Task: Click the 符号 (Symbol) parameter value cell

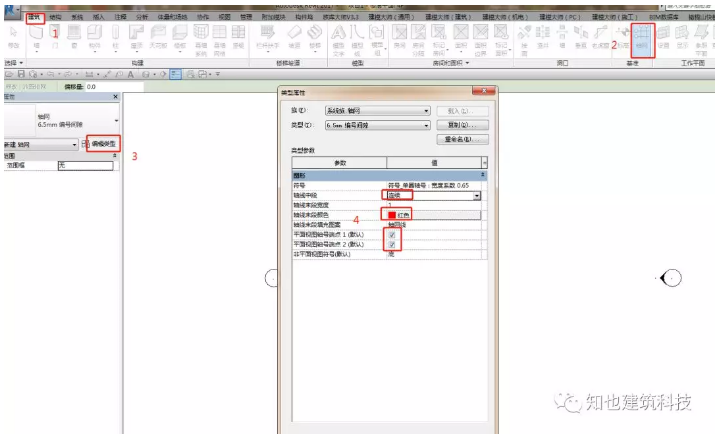Action: 434,185
